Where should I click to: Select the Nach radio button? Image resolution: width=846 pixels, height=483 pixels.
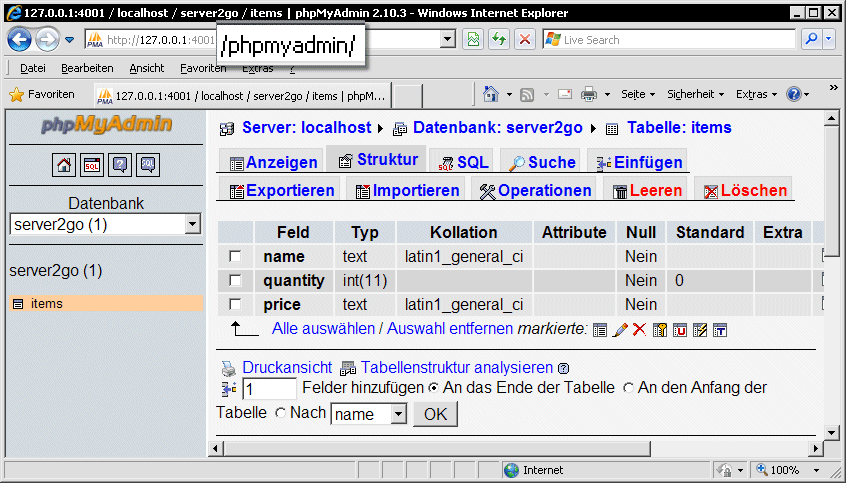280,413
